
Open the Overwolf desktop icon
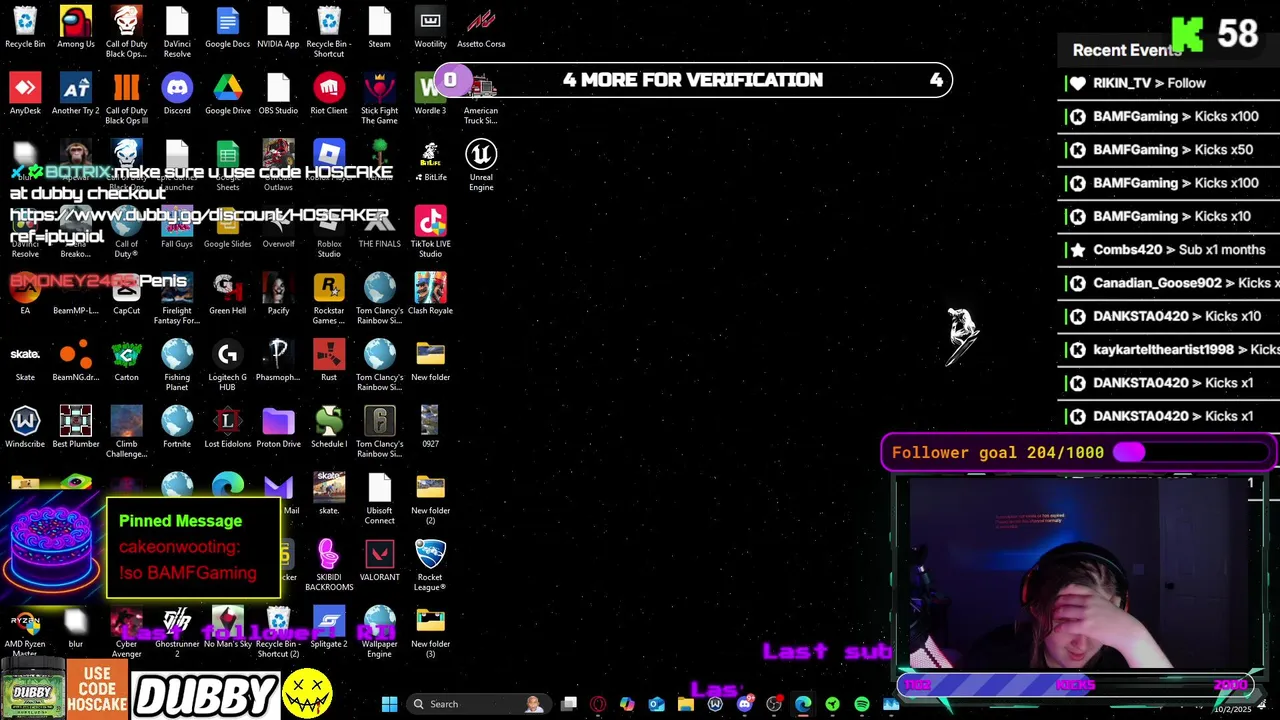[x=278, y=228]
